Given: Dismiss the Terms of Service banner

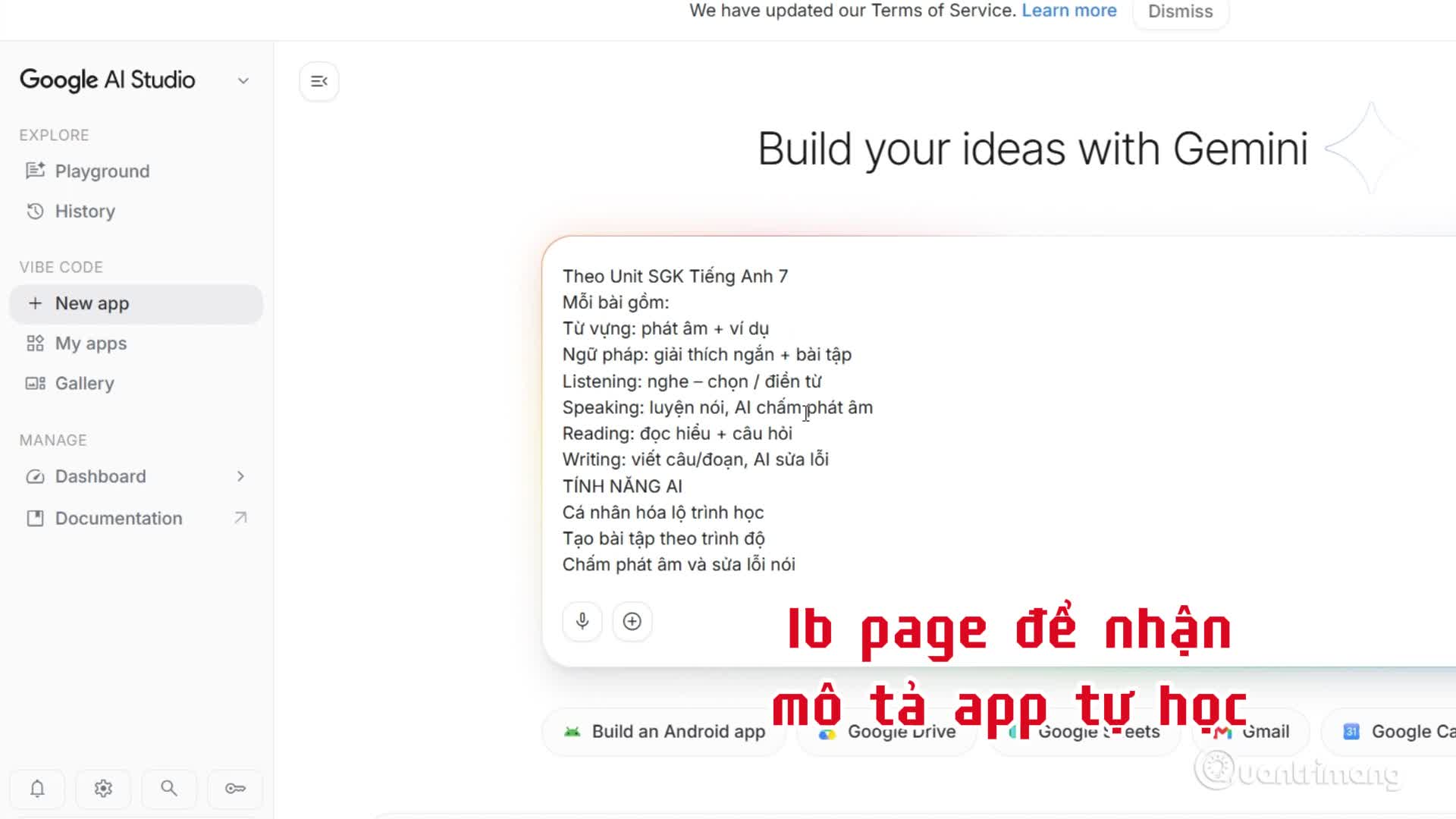Looking at the screenshot, I should (x=1180, y=11).
